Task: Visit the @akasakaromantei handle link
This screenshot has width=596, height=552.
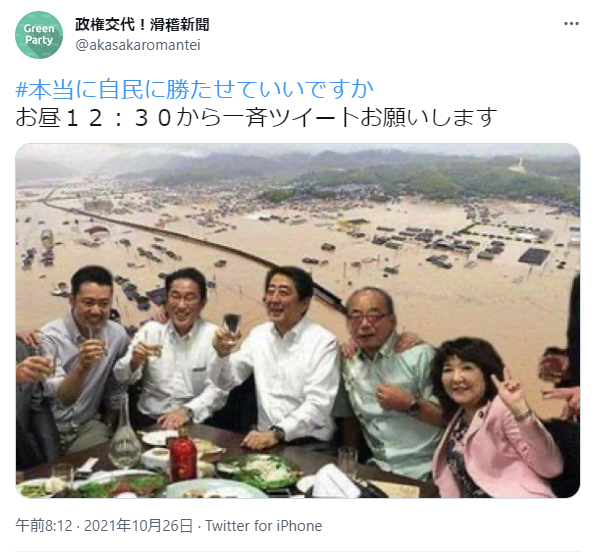Action: click(x=138, y=45)
